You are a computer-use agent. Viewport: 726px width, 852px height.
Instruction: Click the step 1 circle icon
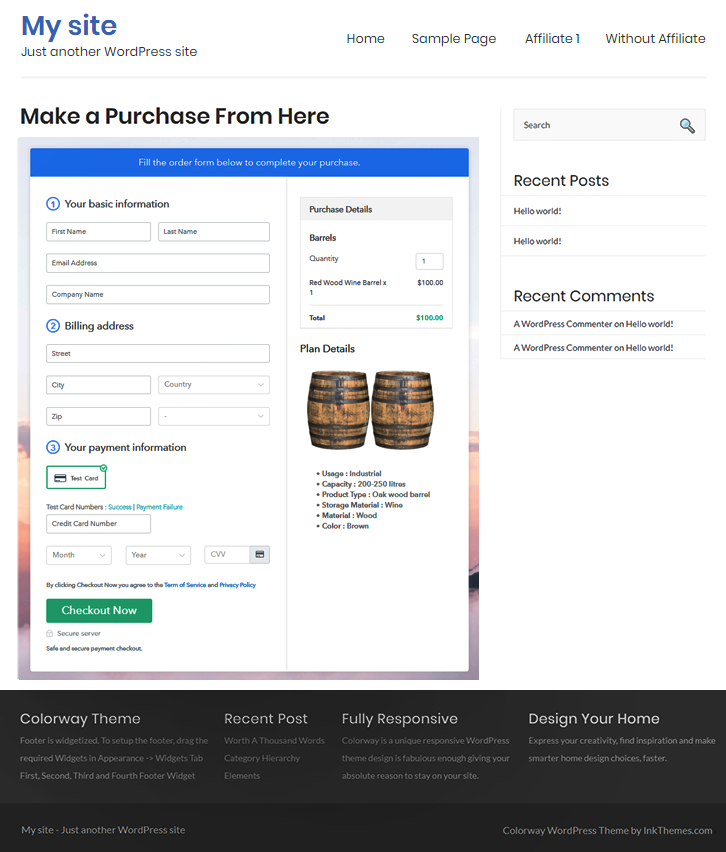coord(53,204)
